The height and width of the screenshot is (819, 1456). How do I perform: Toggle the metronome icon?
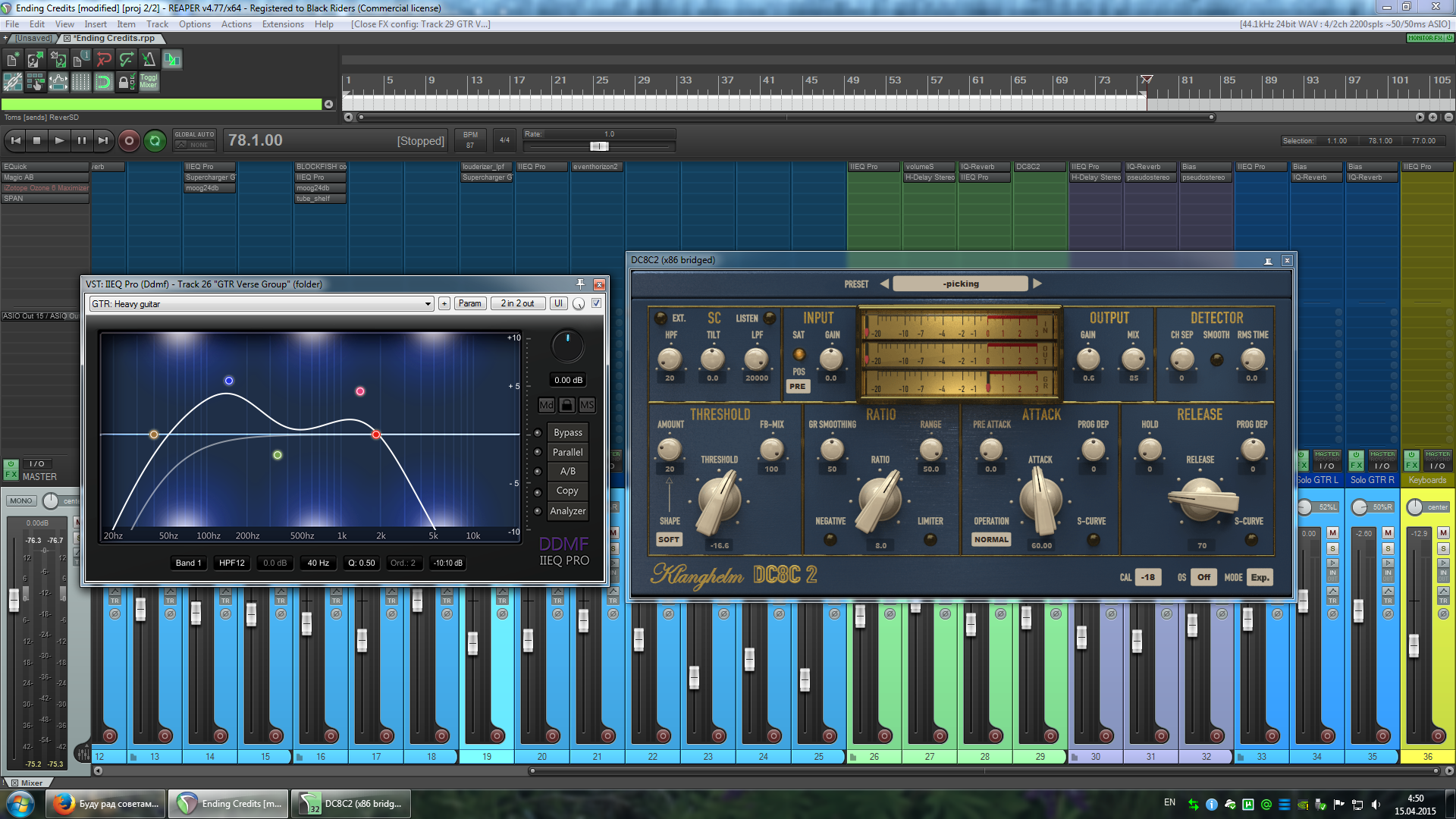coord(149,59)
